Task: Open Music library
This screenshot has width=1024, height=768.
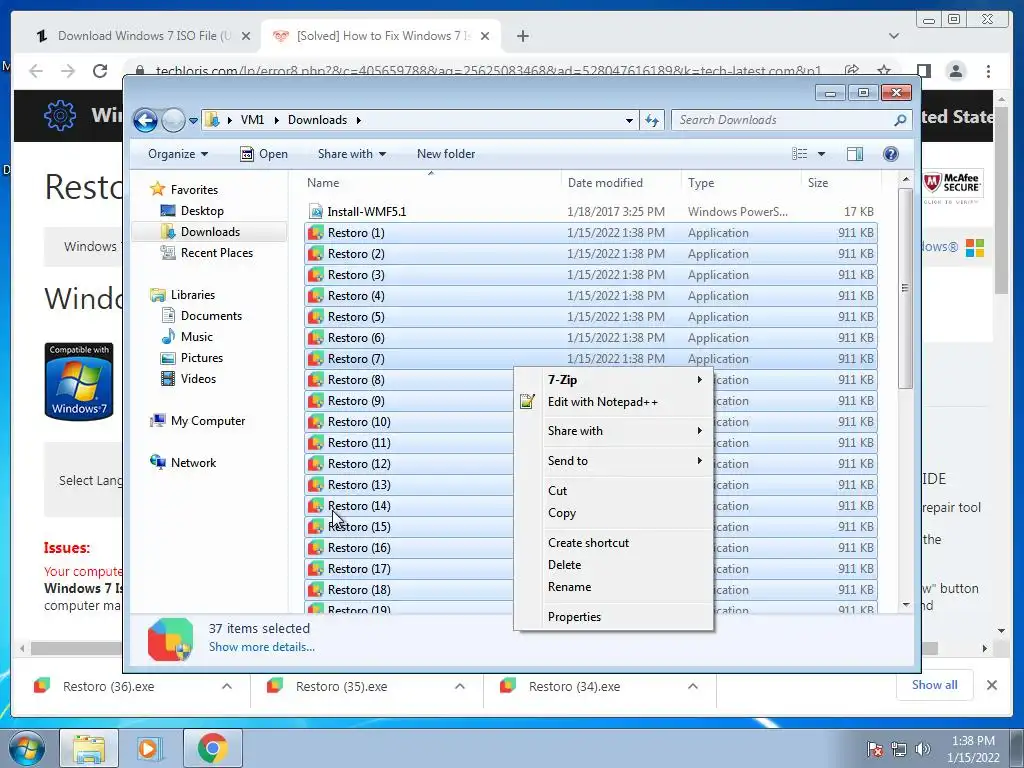Action: (x=196, y=337)
